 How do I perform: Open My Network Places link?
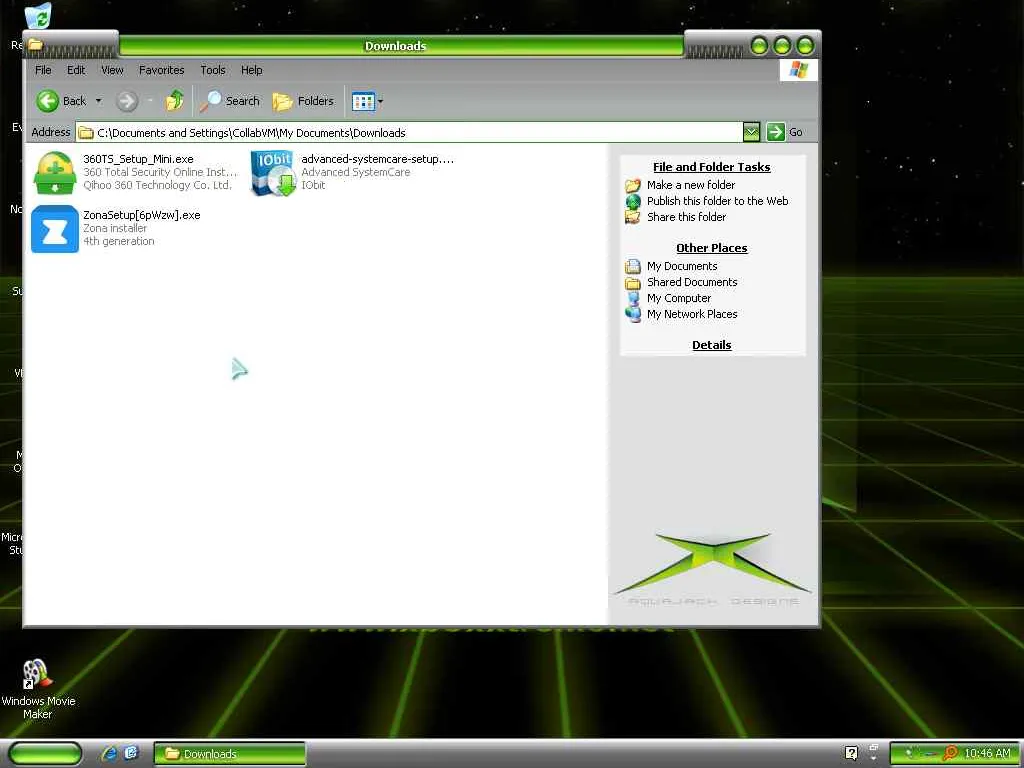(692, 314)
